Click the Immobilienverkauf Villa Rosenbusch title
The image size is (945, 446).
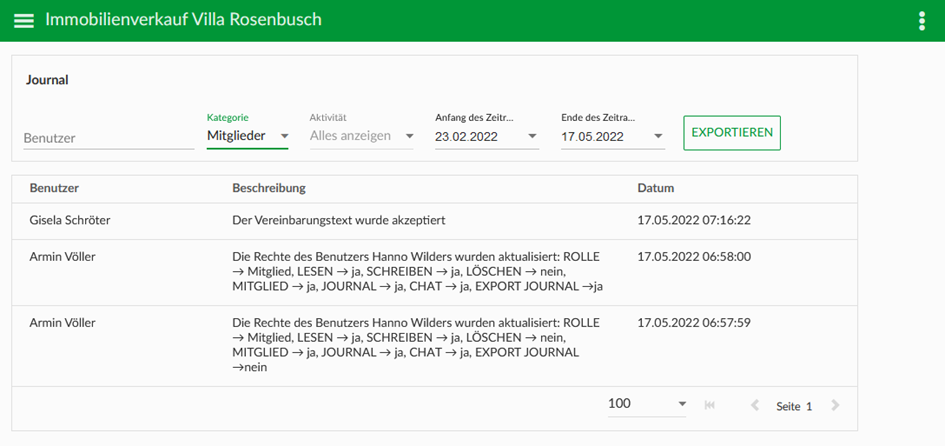click(x=184, y=20)
